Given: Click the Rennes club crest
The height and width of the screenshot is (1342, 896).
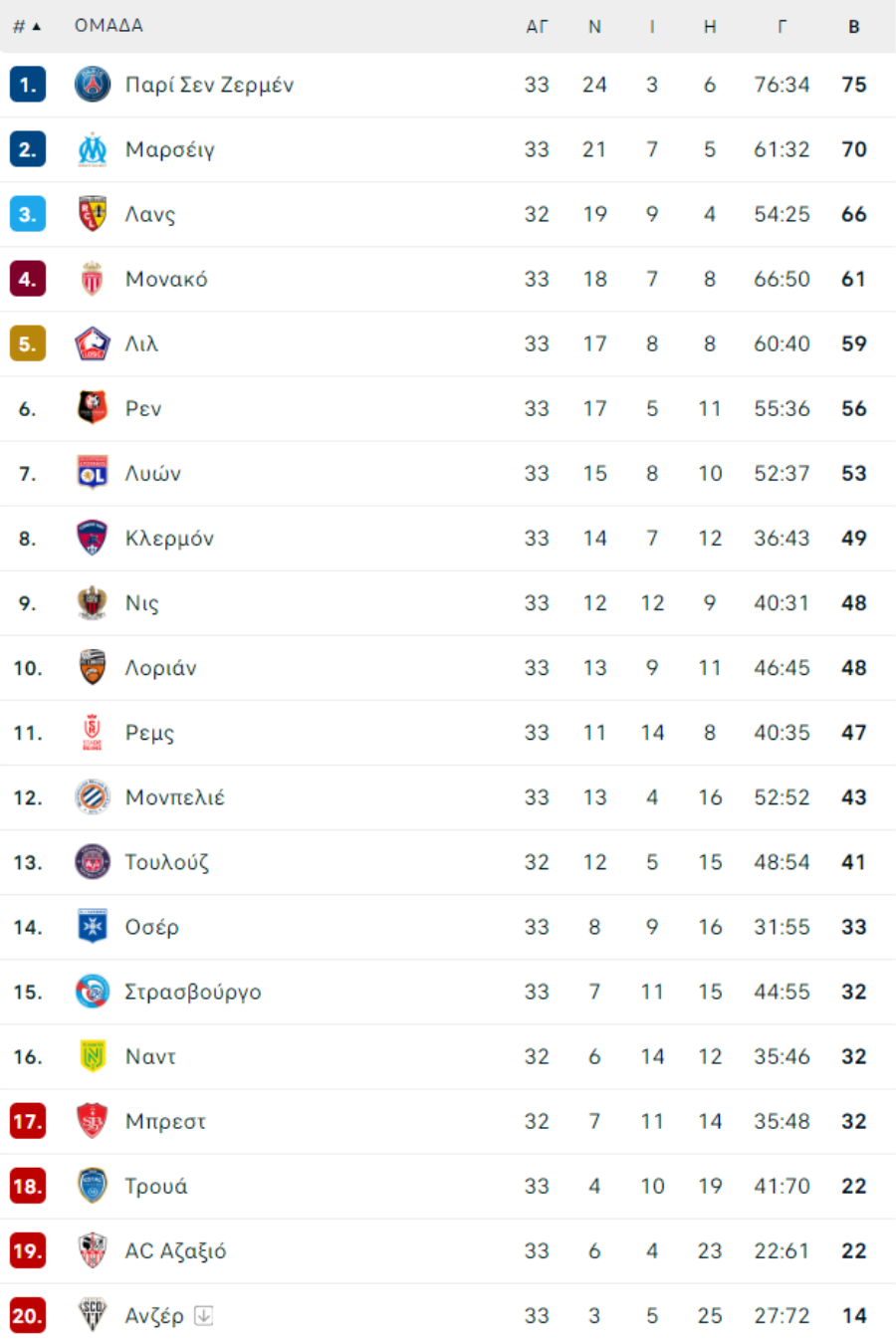Looking at the screenshot, I should click(93, 408).
